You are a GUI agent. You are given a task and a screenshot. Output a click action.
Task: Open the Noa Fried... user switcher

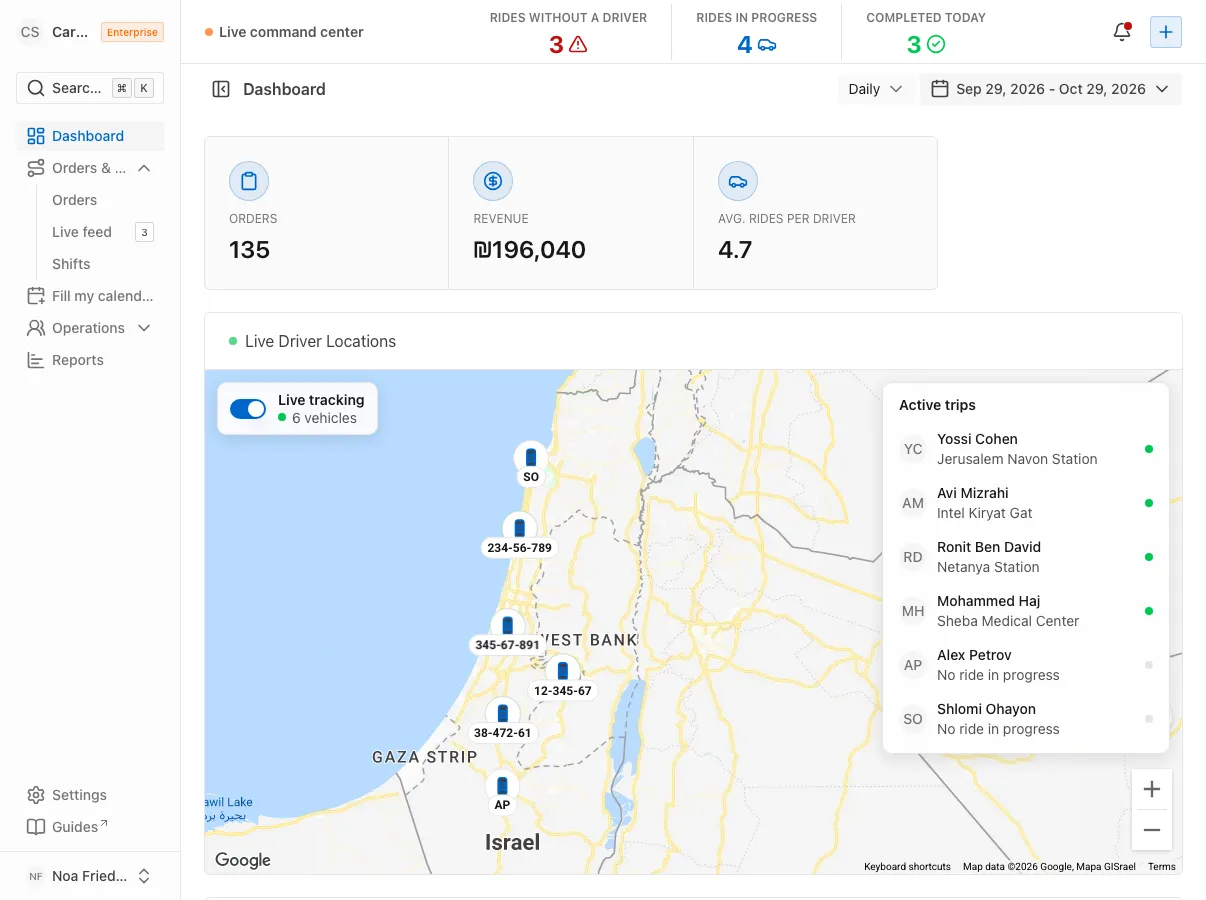point(90,876)
